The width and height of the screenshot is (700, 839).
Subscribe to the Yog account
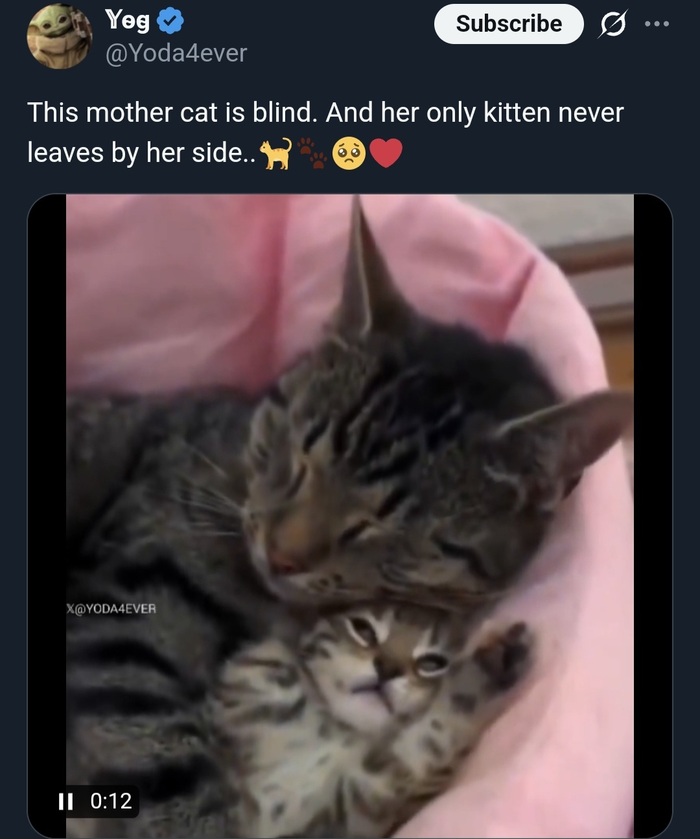pyautogui.click(x=508, y=24)
